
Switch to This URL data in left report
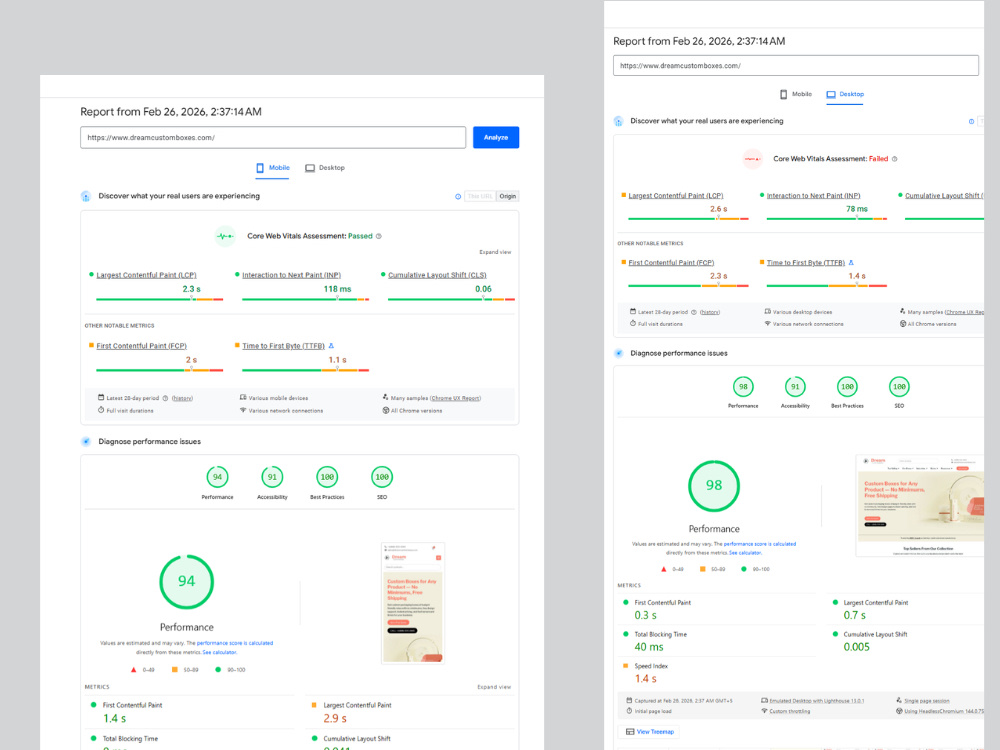pos(480,196)
